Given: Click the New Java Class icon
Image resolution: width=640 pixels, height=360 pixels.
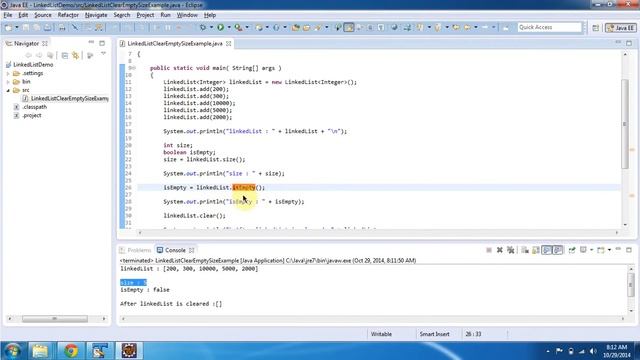Looking at the screenshot, I should tap(276, 27).
